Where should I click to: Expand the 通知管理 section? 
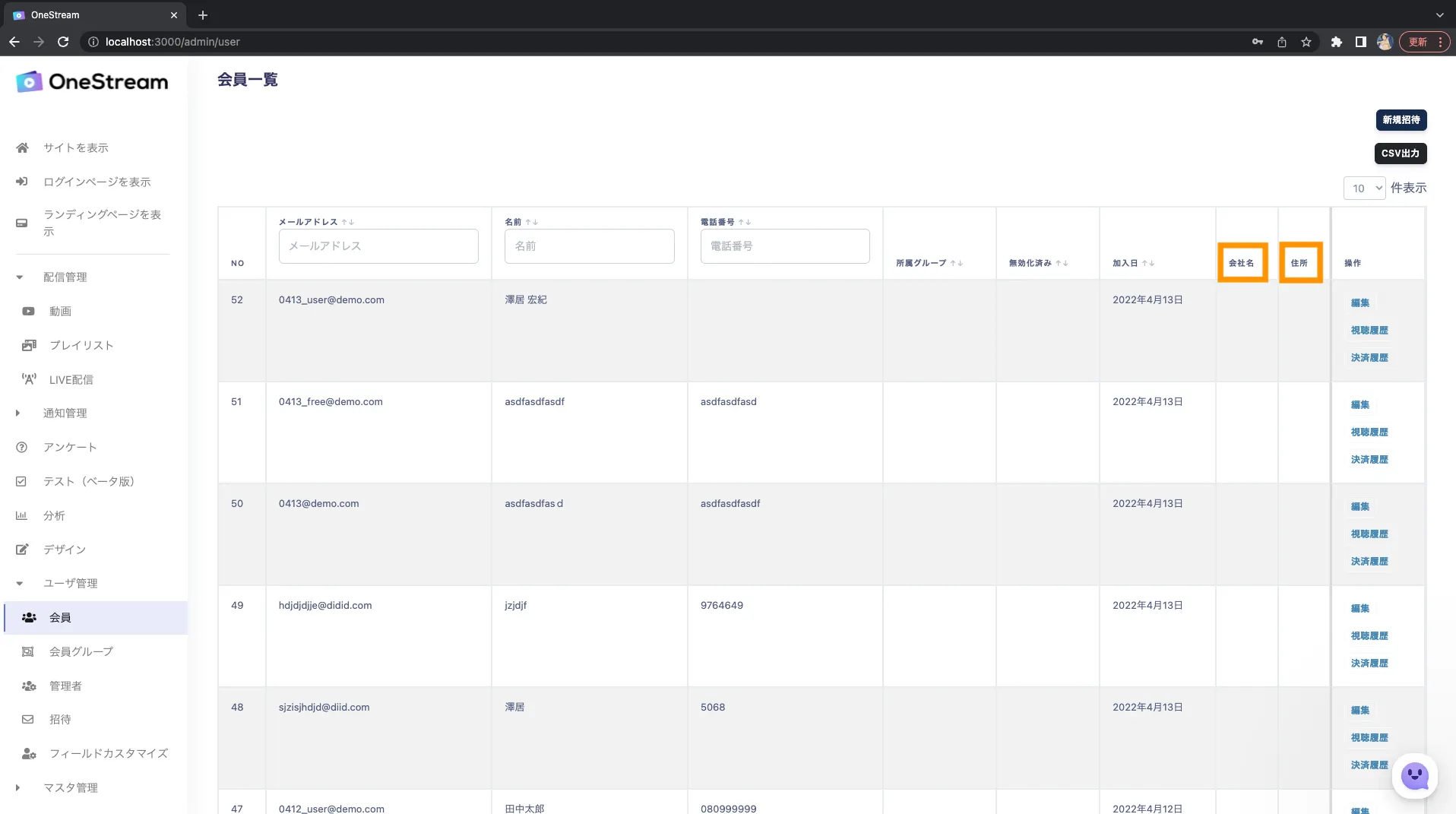(x=18, y=413)
